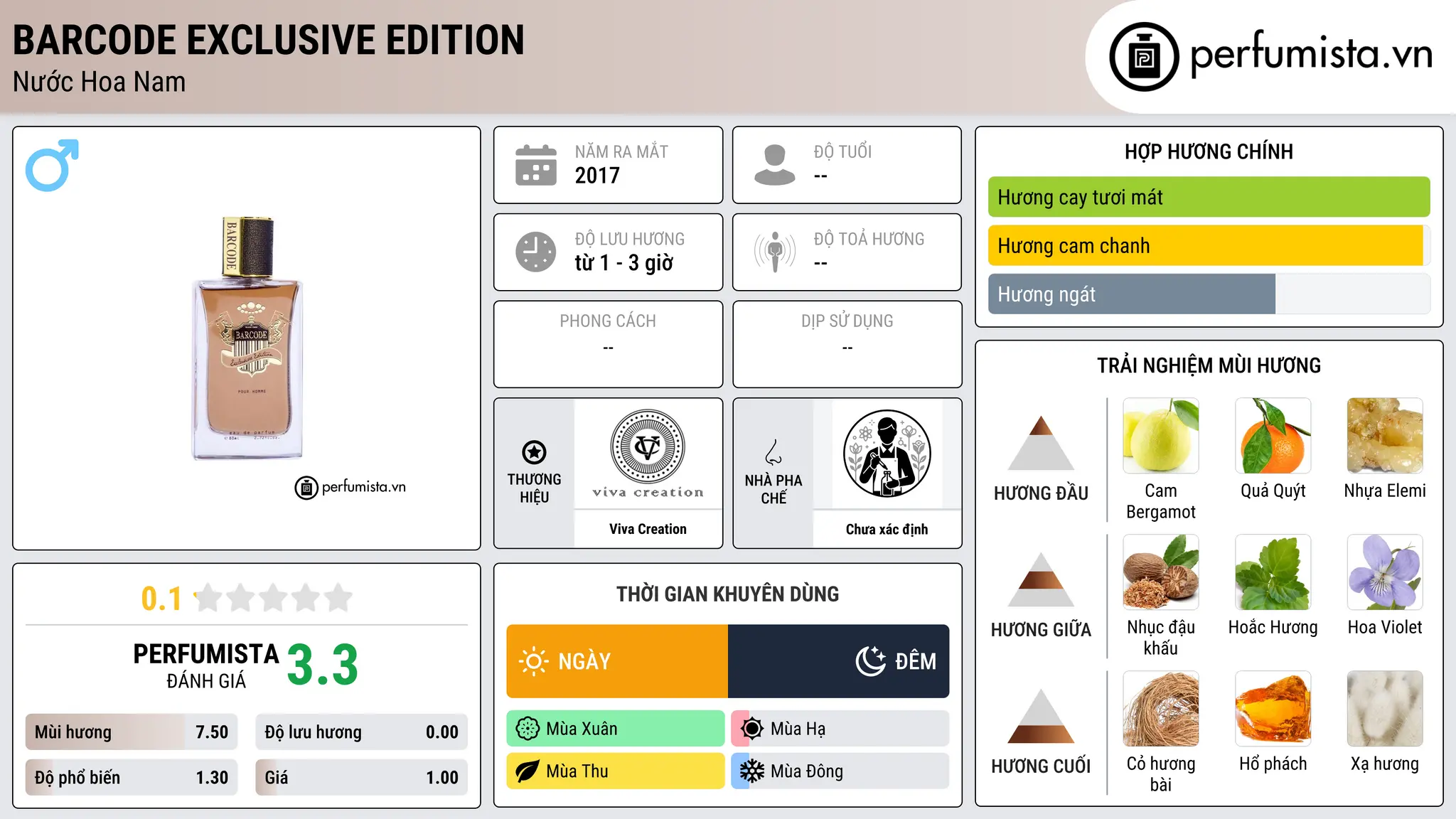The image size is (1456, 819).
Task: Click the BARCODE EXCLUSIVE EDITION title
Action: tap(269, 40)
